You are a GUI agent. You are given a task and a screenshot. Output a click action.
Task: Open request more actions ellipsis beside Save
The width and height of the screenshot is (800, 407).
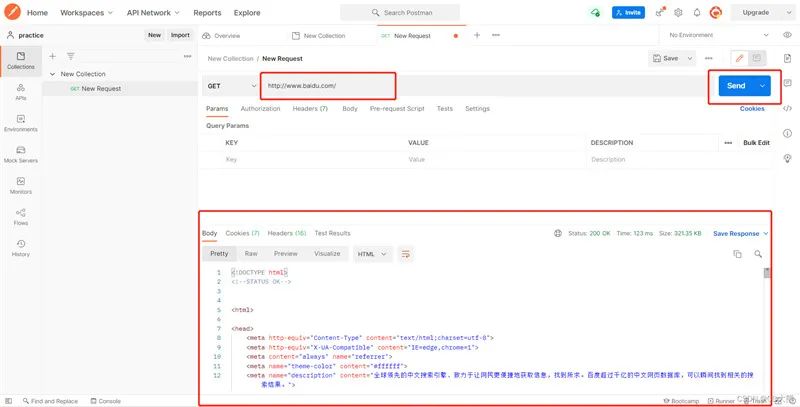click(x=709, y=59)
